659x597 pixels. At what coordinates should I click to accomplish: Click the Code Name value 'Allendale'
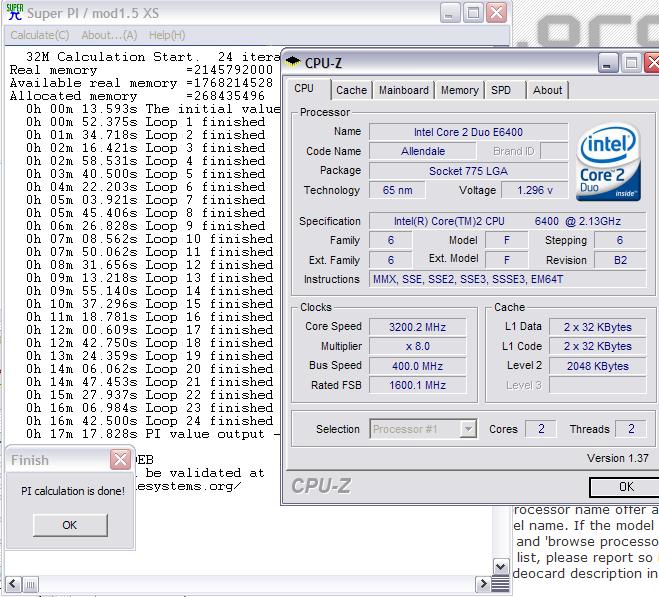tap(423, 151)
